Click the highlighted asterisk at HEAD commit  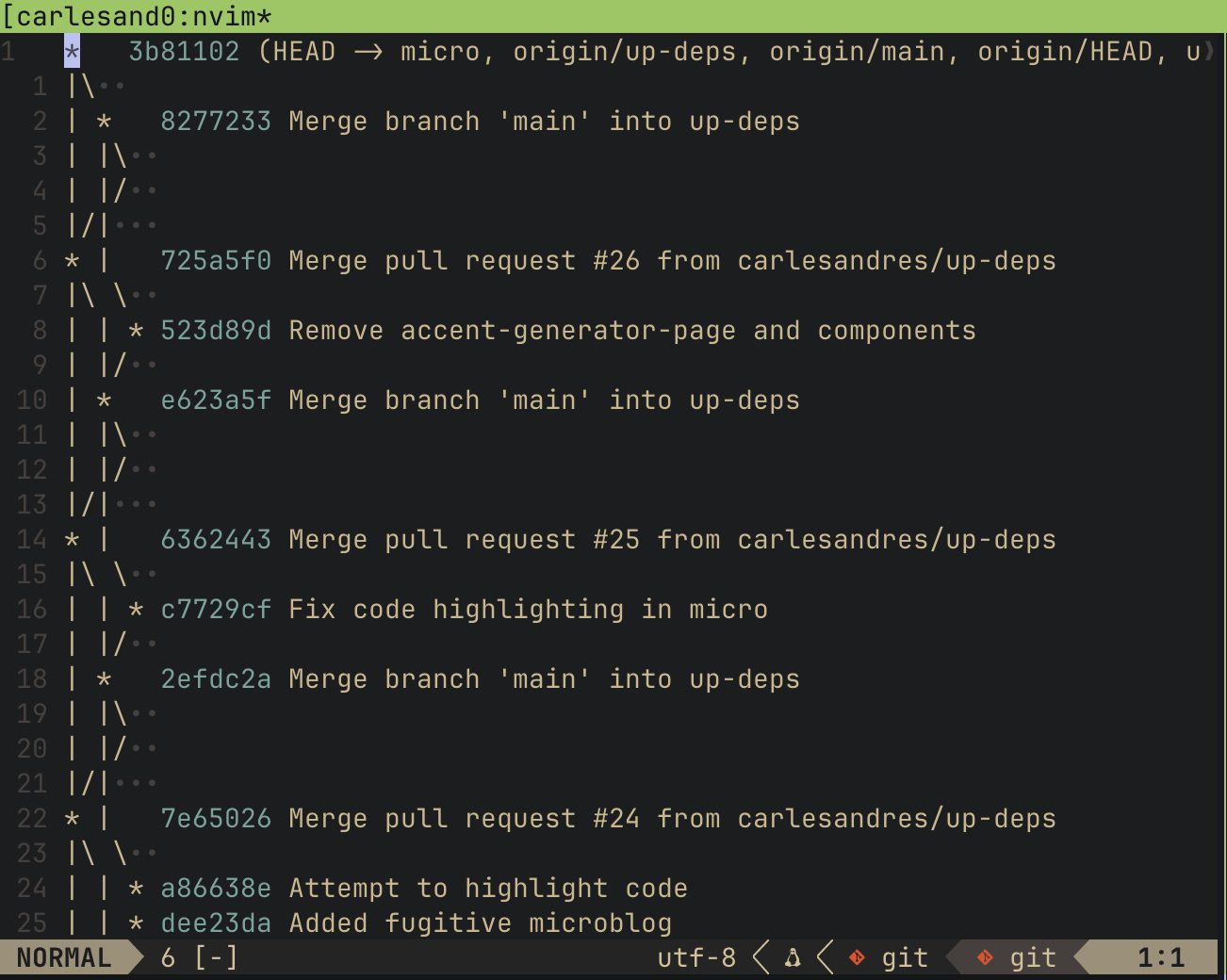point(72,52)
